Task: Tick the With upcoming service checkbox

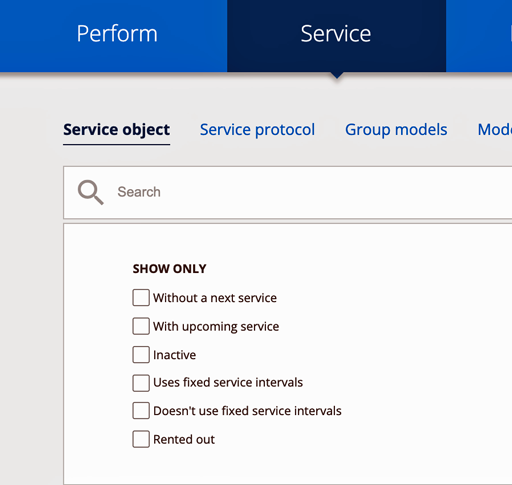Action: (x=141, y=326)
